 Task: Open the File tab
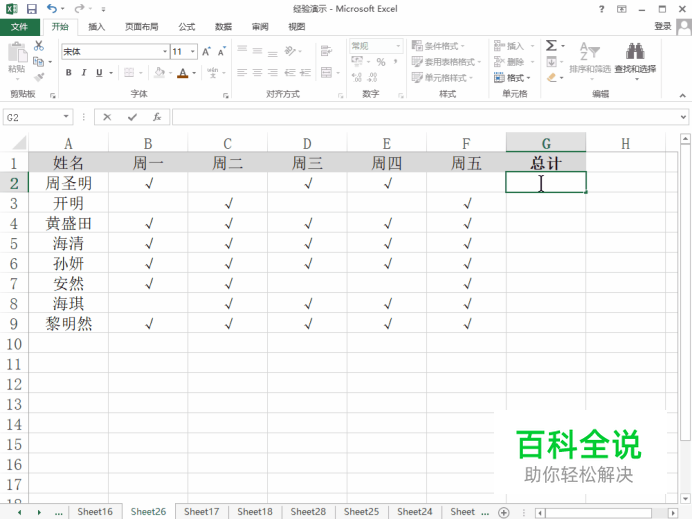click(19, 27)
